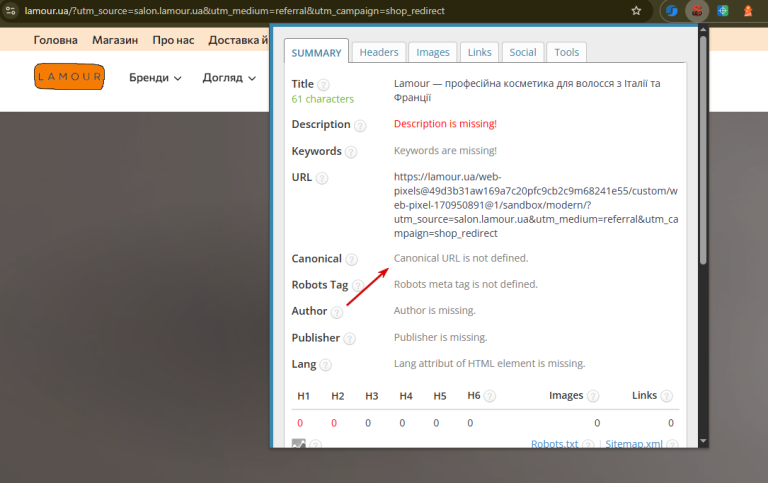The image size is (768, 483).
Task: Open the Images tab
Action: tap(432, 52)
